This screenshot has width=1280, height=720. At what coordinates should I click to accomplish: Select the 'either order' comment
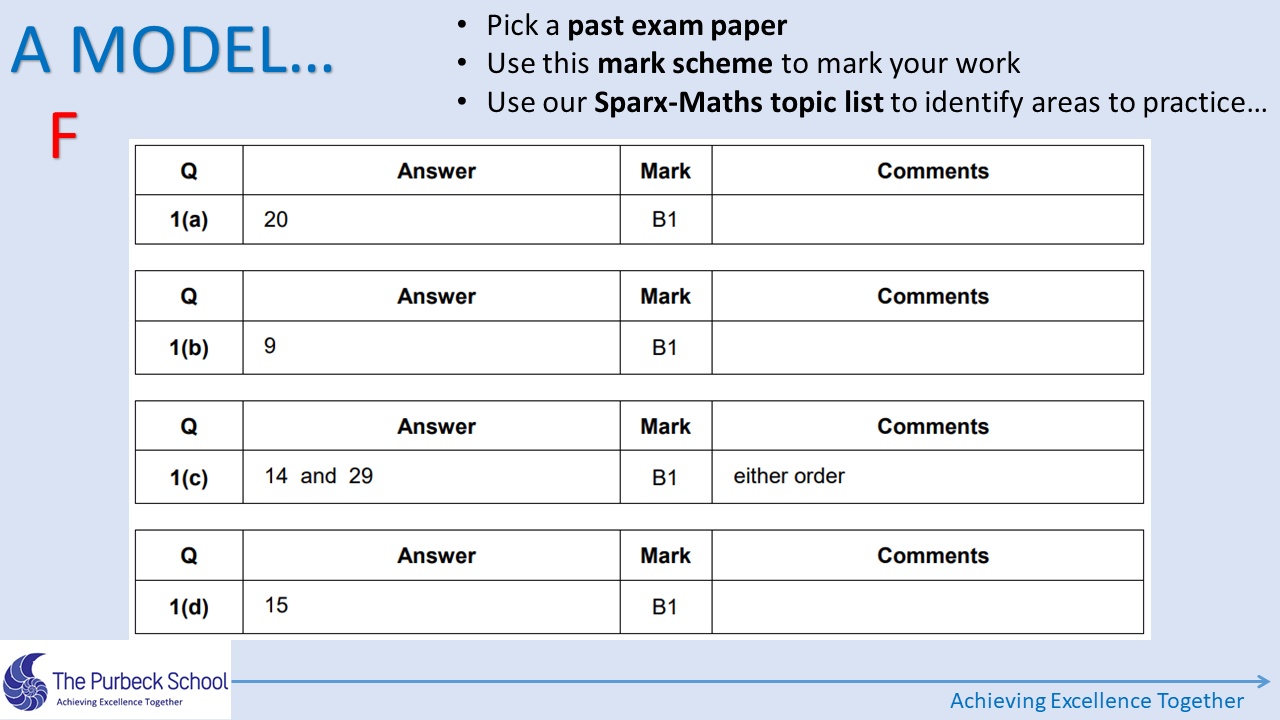tap(789, 476)
